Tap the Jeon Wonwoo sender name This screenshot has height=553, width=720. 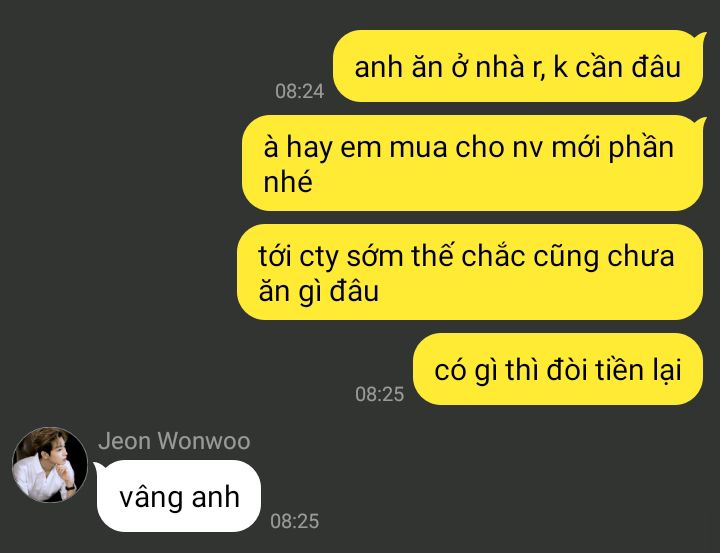coord(174,441)
